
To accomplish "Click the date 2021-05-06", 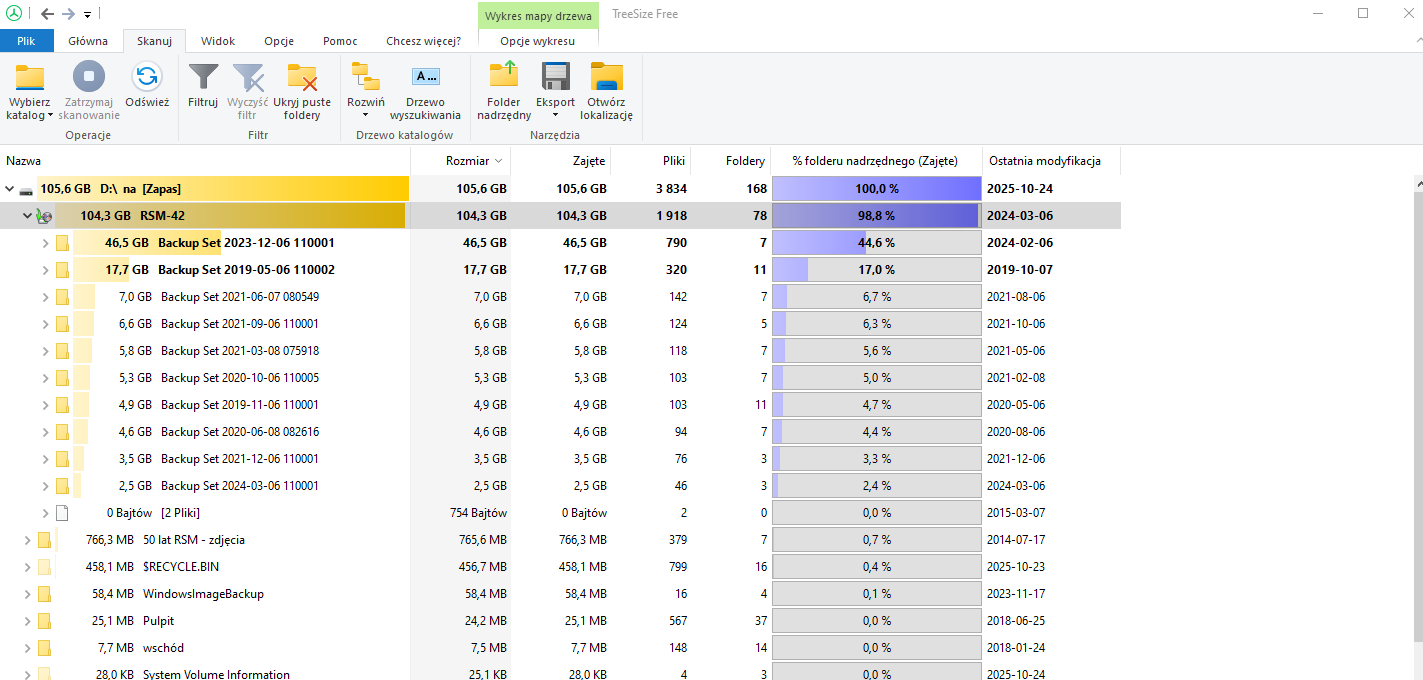I will tap(1017, 350).
